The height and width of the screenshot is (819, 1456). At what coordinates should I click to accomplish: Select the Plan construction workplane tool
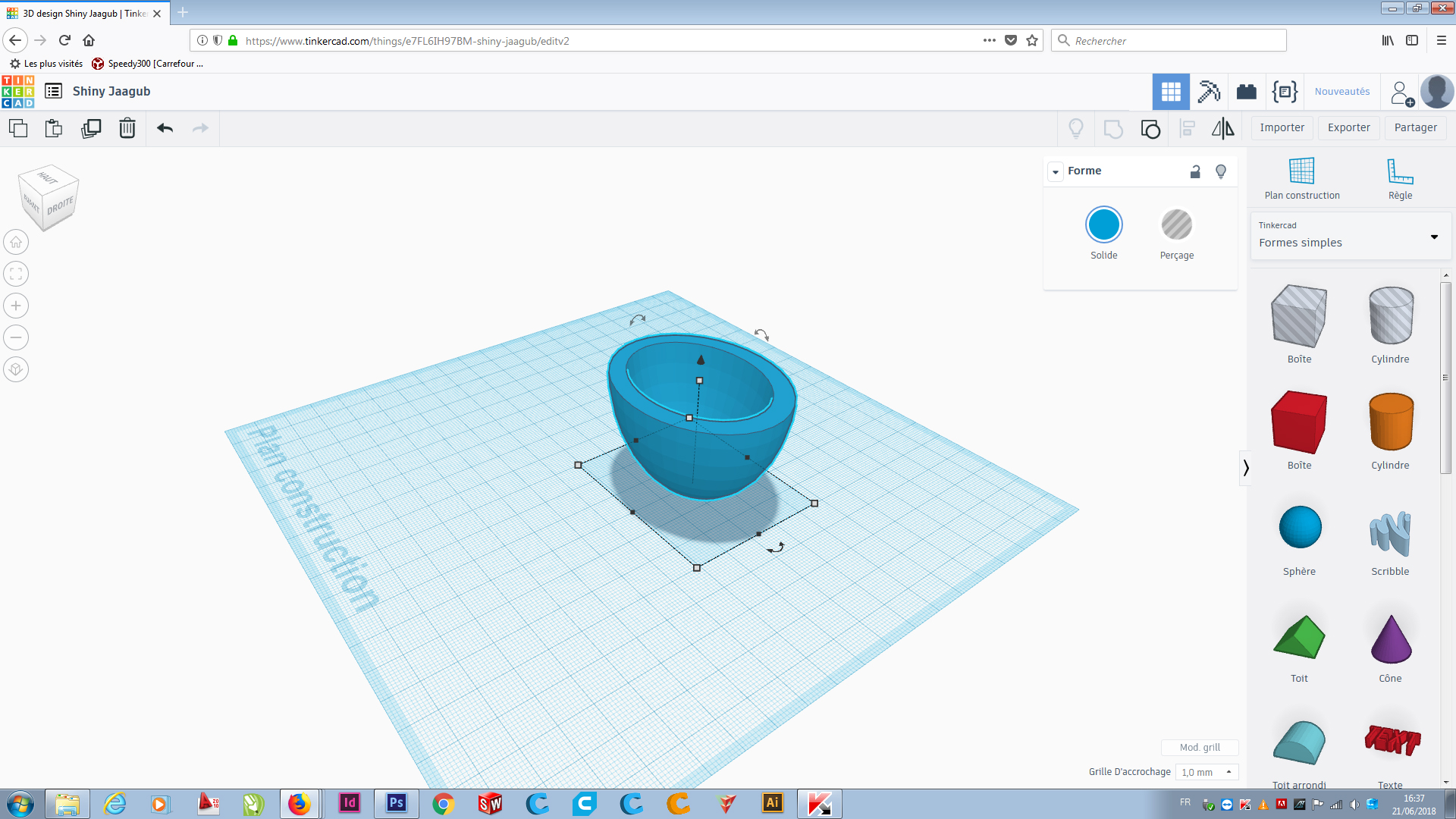pyautogui.click(x=1302, y=179)
